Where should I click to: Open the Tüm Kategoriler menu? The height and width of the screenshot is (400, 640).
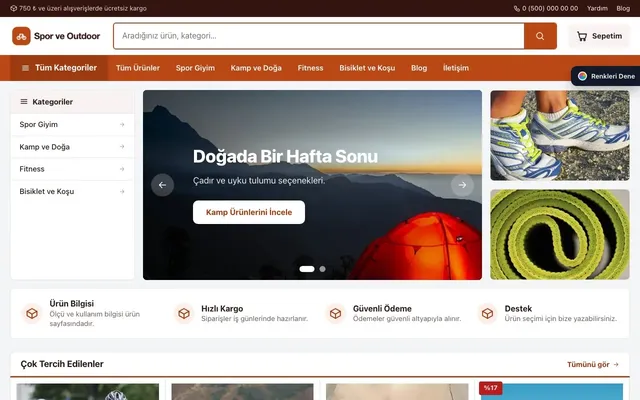(59, 68)
